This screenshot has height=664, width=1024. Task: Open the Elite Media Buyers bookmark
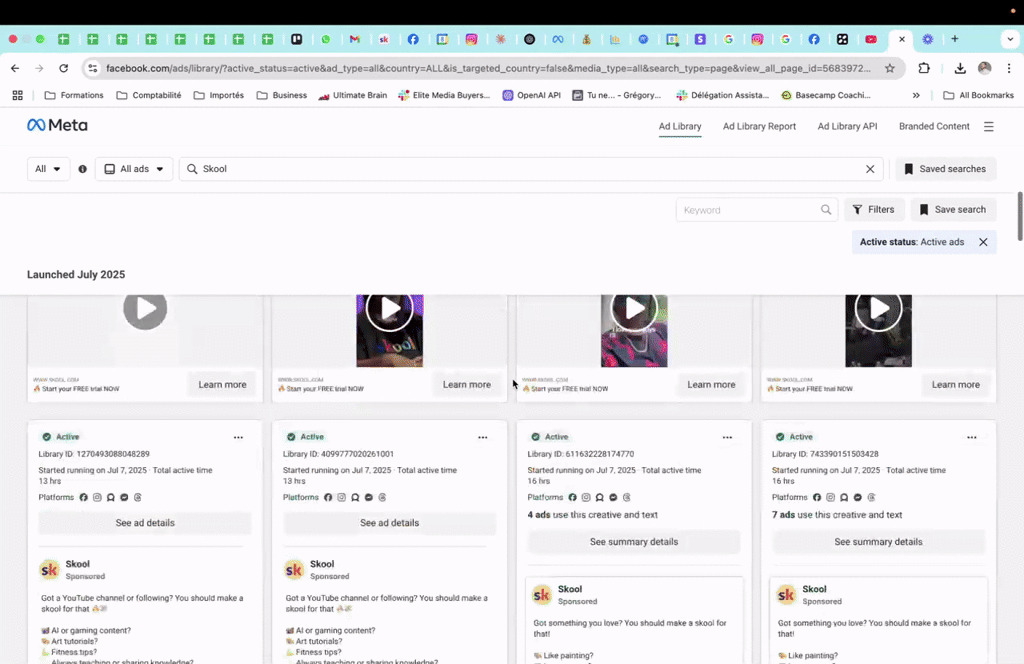pyautogui.click(x=444, y=95)
